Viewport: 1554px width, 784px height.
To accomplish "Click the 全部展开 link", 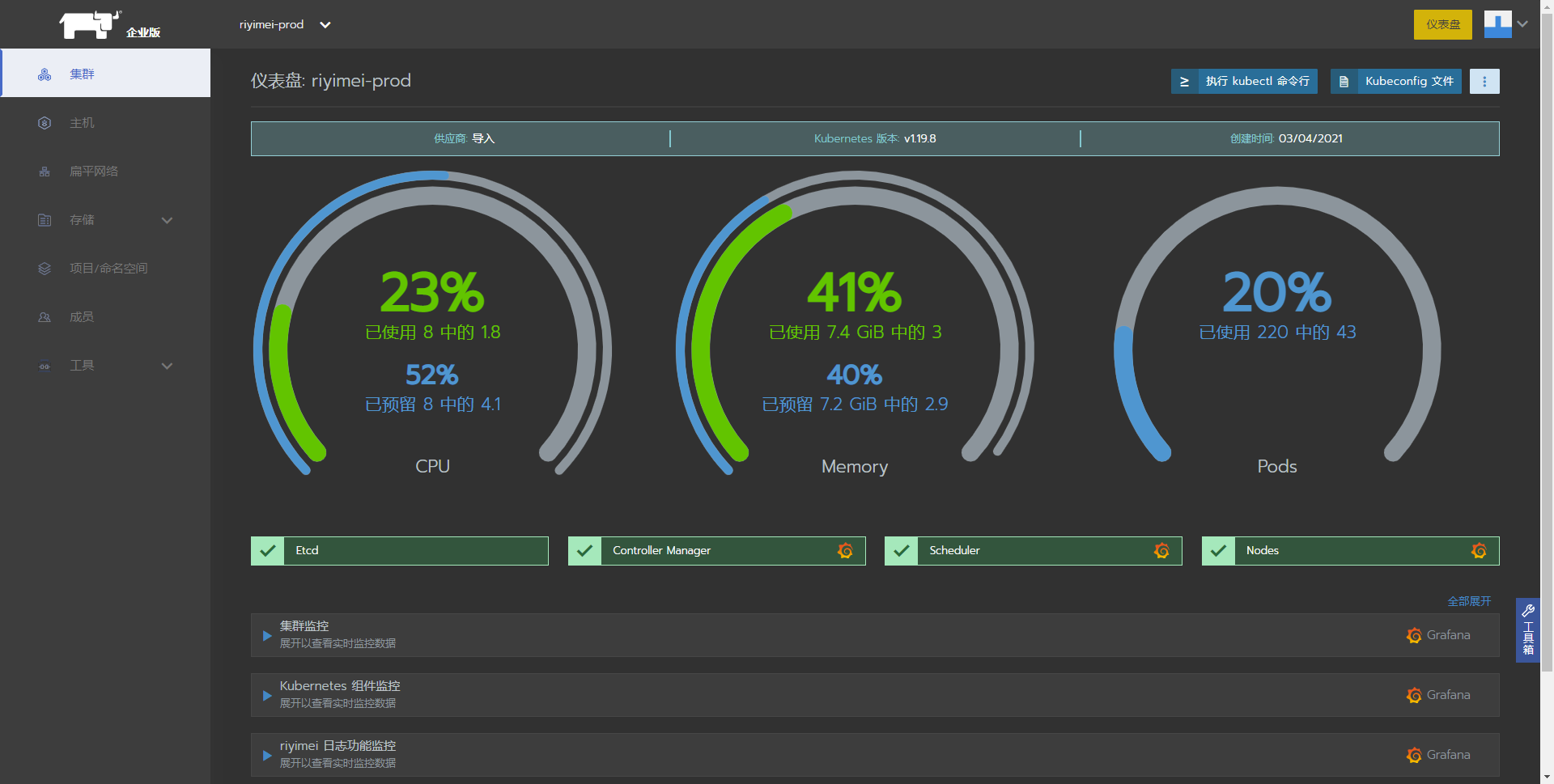I will tap(1469, 601).
